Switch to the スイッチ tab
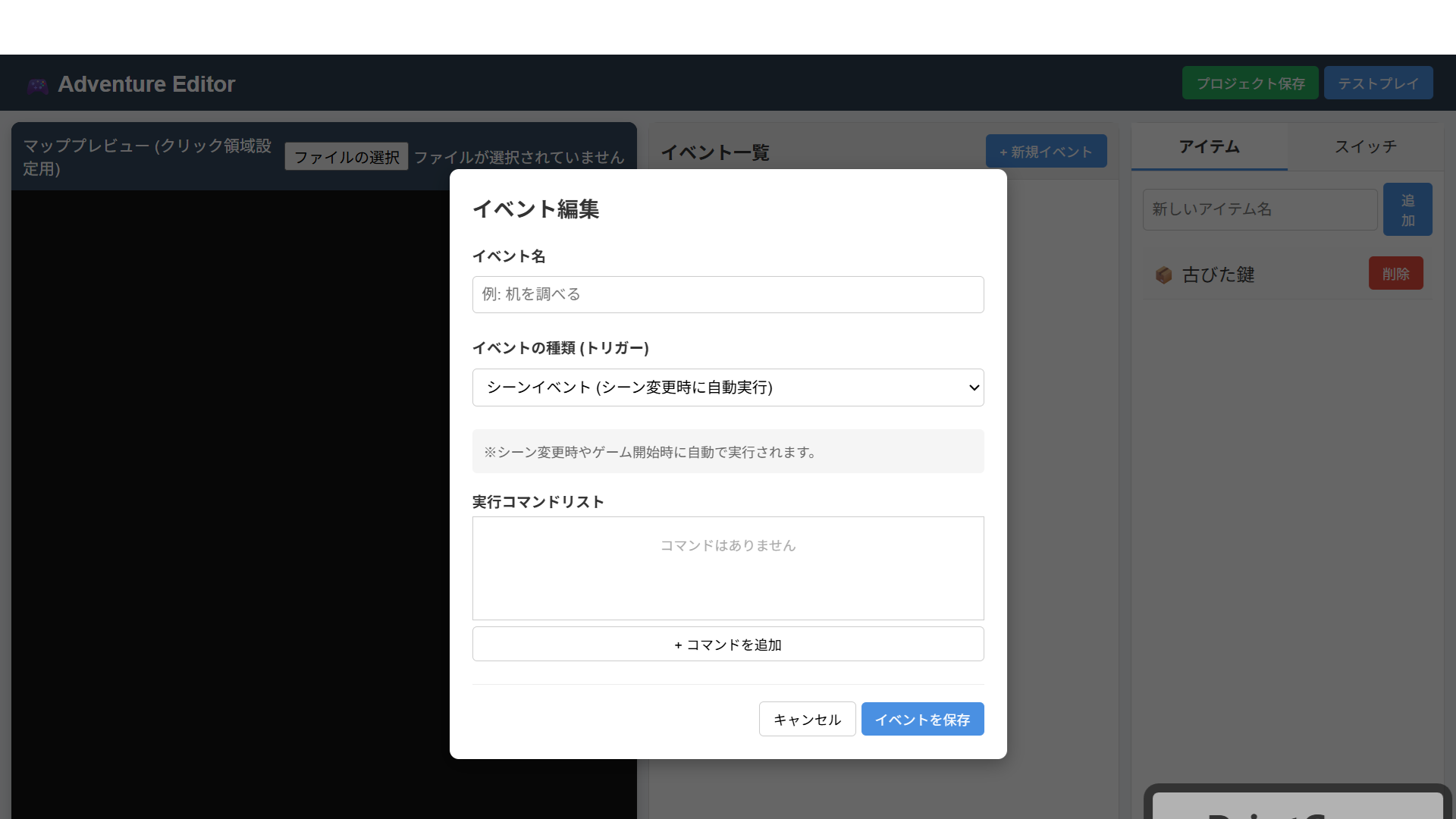The width and height of the screenshot is (1456, 819). 1365,146
